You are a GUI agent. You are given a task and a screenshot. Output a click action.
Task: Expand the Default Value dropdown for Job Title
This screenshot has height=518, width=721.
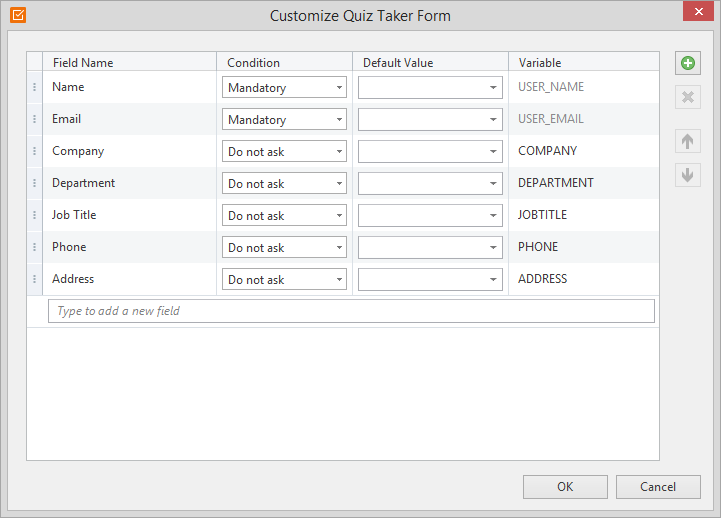430,216
